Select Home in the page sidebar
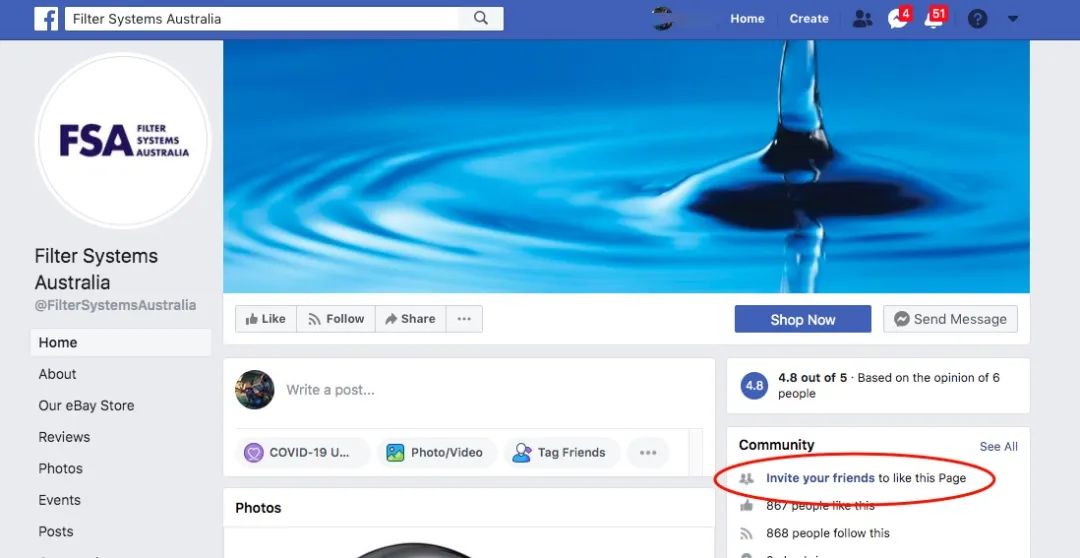The width and height of the screenshot is (1080, 558). (x=121, y=342)
